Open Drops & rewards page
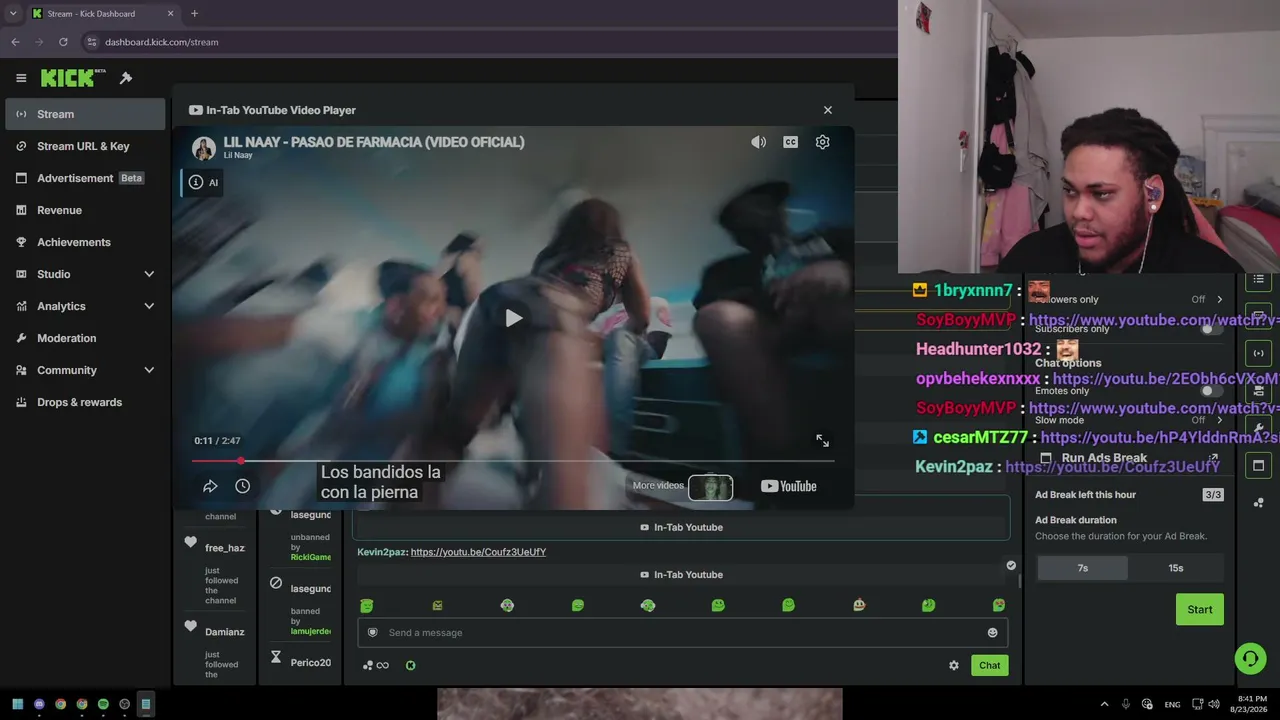Image resolution: width=1280 pixels, height=720 pixels. 85,402
